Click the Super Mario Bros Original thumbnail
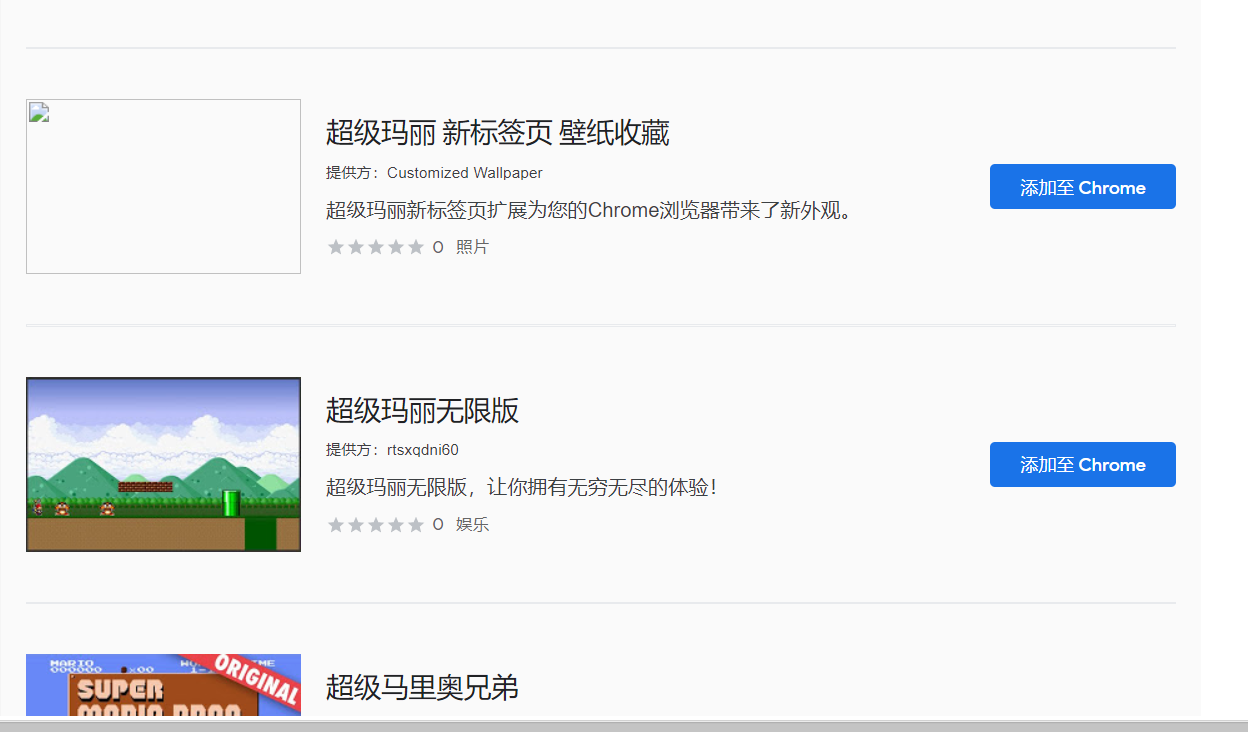Screen dimensions: 1248x732 coord(163,686)
